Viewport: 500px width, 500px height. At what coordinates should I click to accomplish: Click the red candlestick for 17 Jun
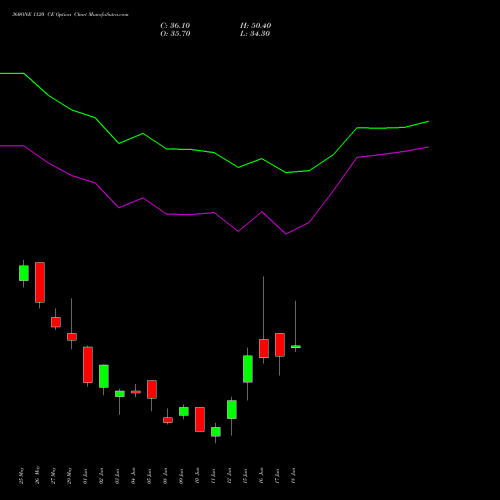(x=280, y=345)
